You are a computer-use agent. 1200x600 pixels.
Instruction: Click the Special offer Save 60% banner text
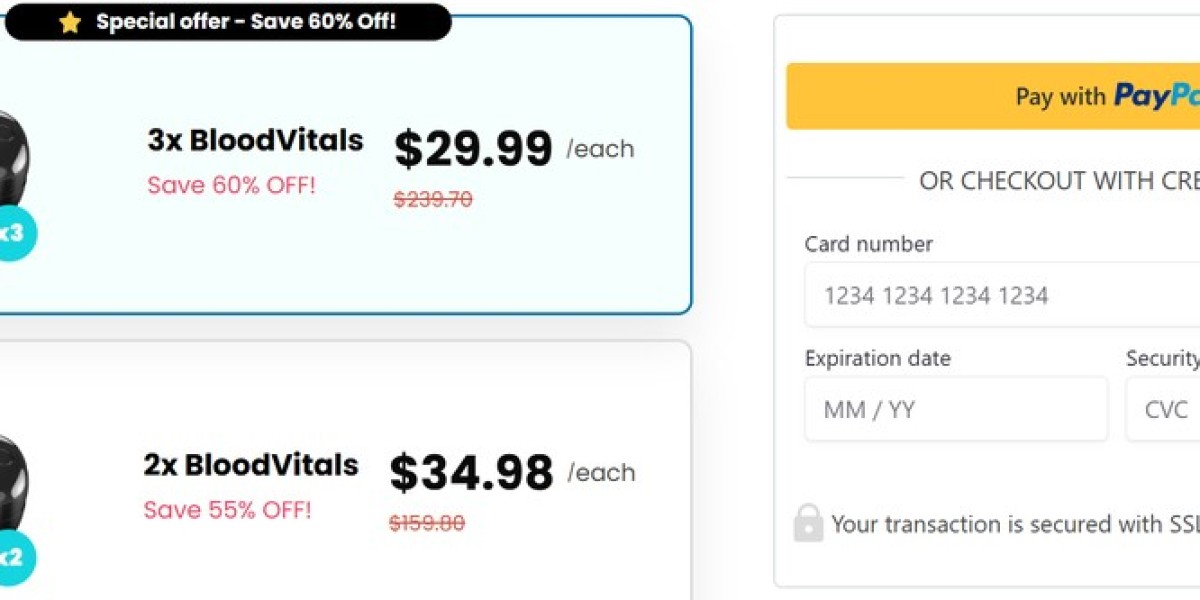pos(246,22)
